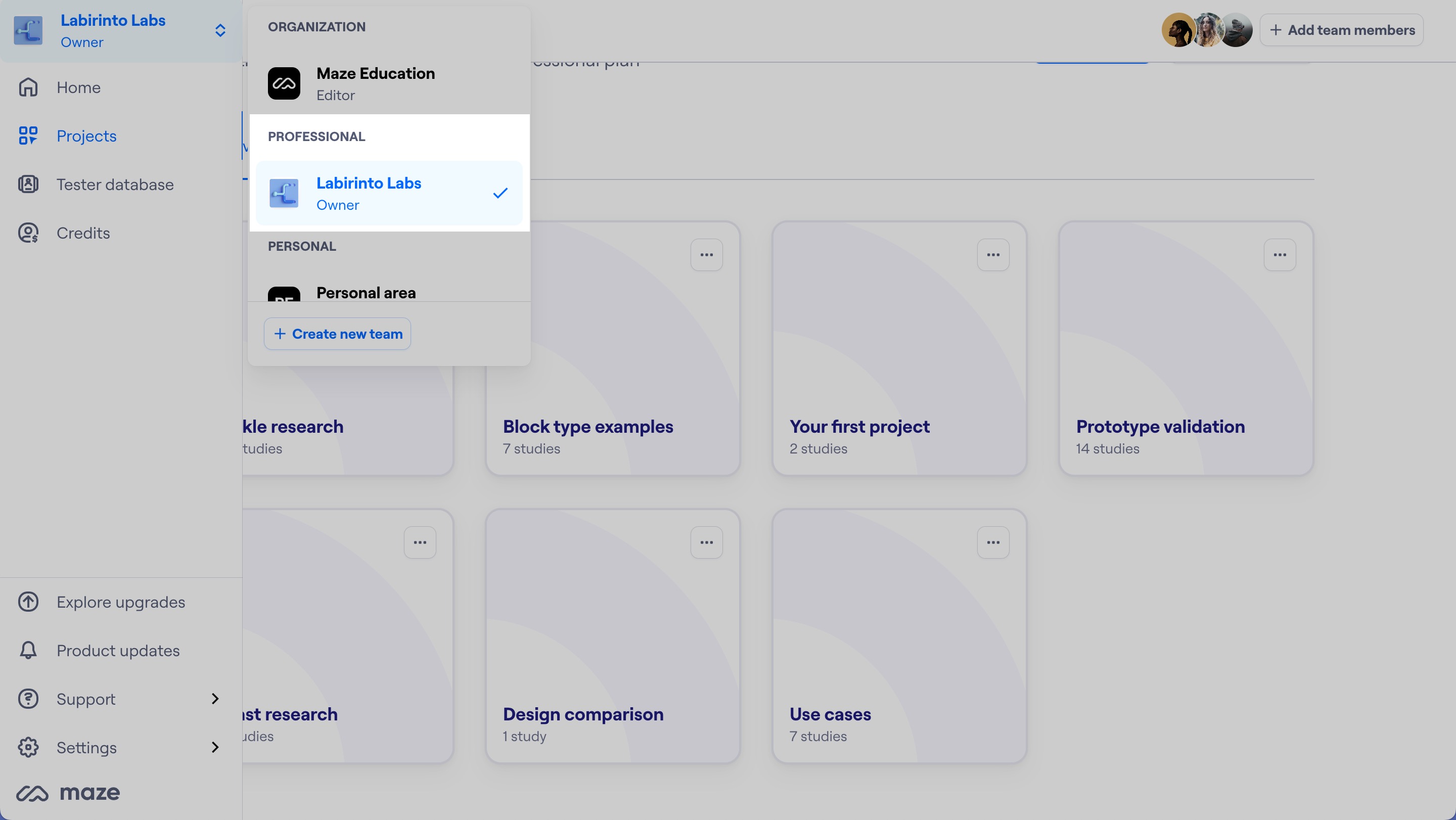
Task: Click the maze logo at bottom
Action: coord(68,793)
